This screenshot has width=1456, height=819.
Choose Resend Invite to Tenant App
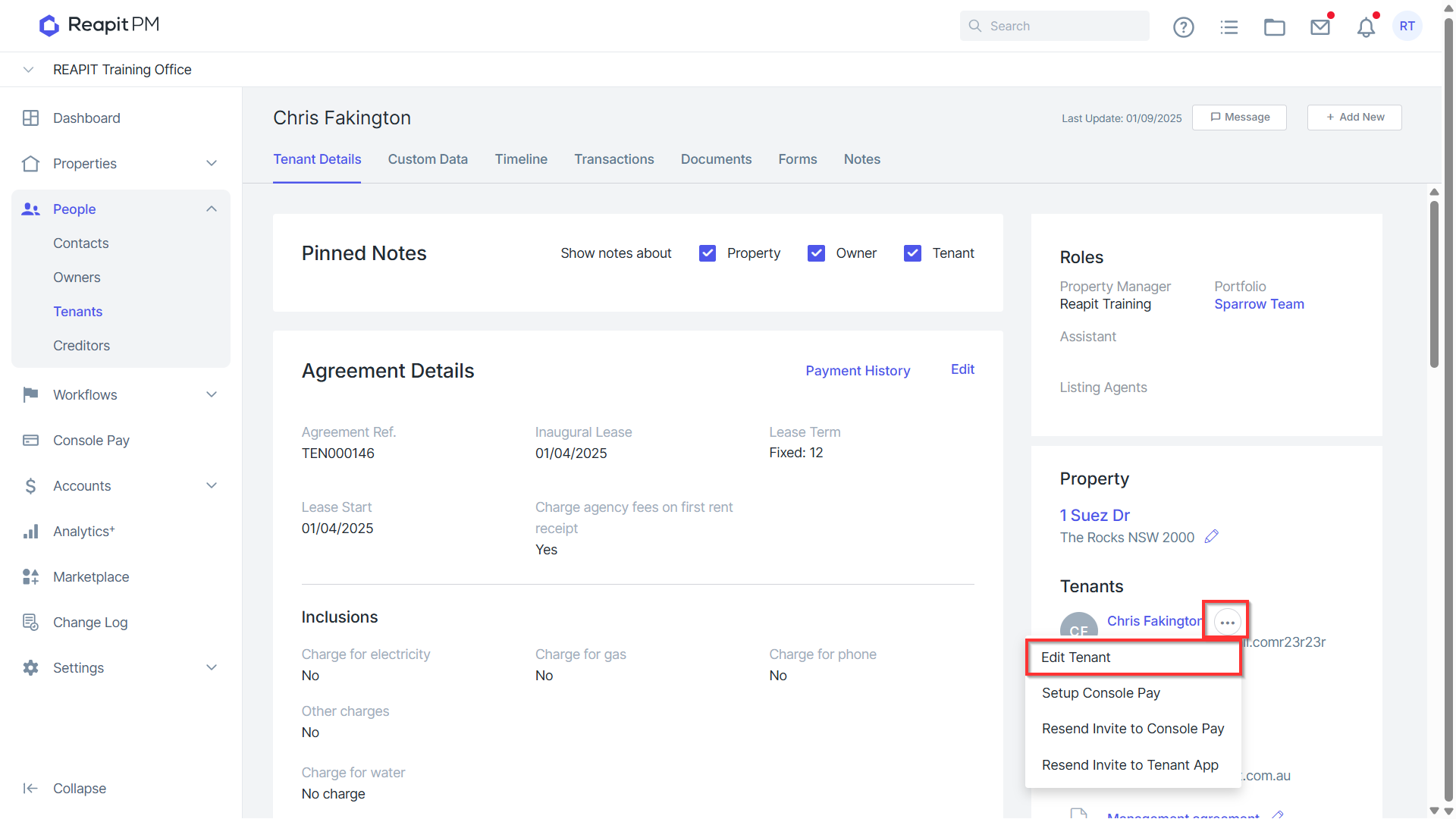coord(1133,765)
